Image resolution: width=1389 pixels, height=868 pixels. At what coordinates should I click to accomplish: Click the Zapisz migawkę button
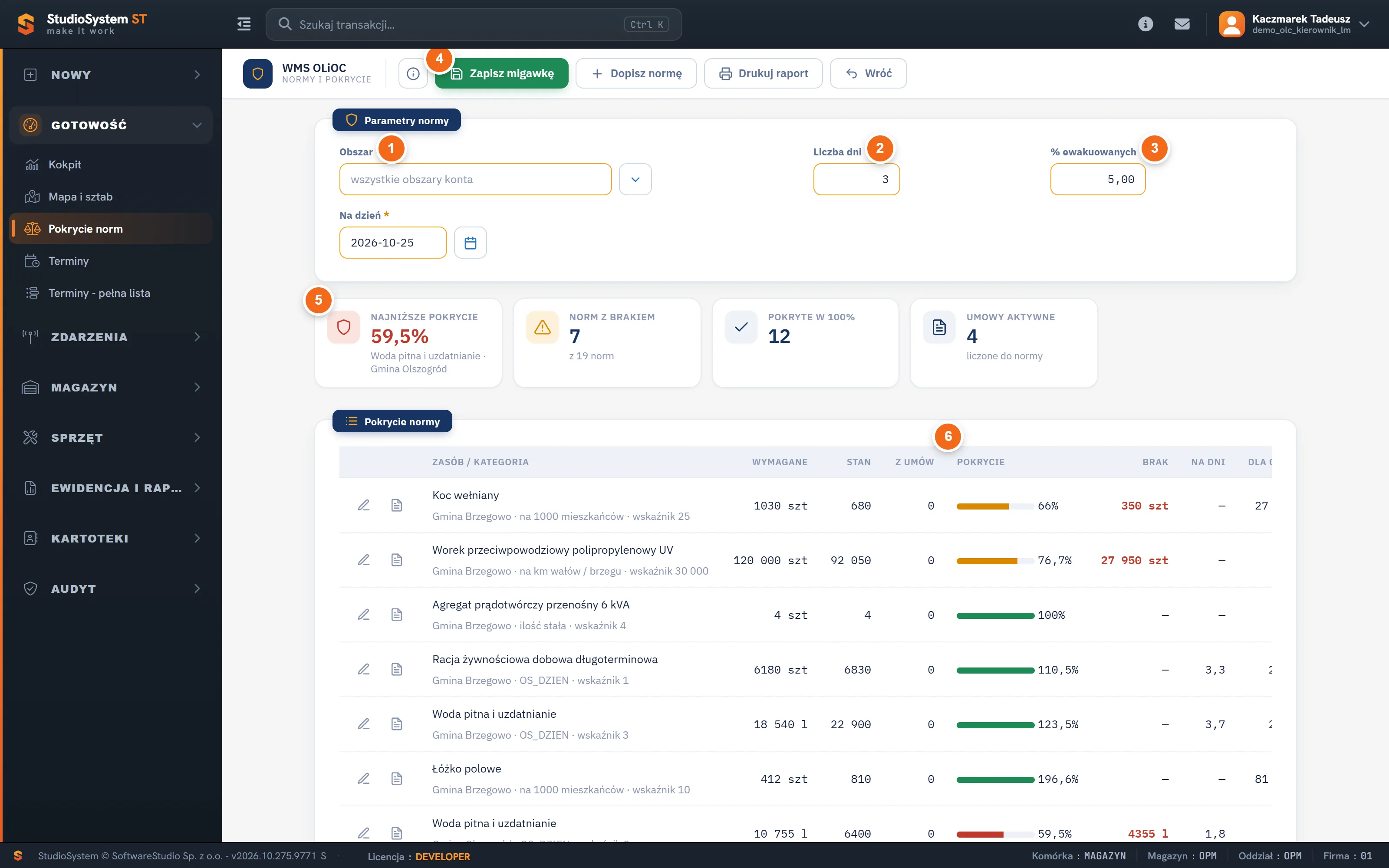point(501,73)
